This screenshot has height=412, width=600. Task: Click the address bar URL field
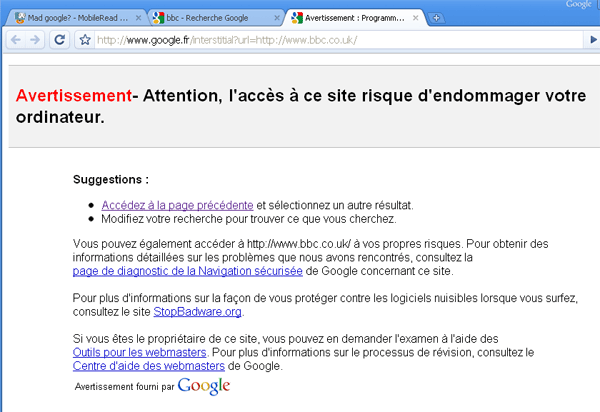339,40
